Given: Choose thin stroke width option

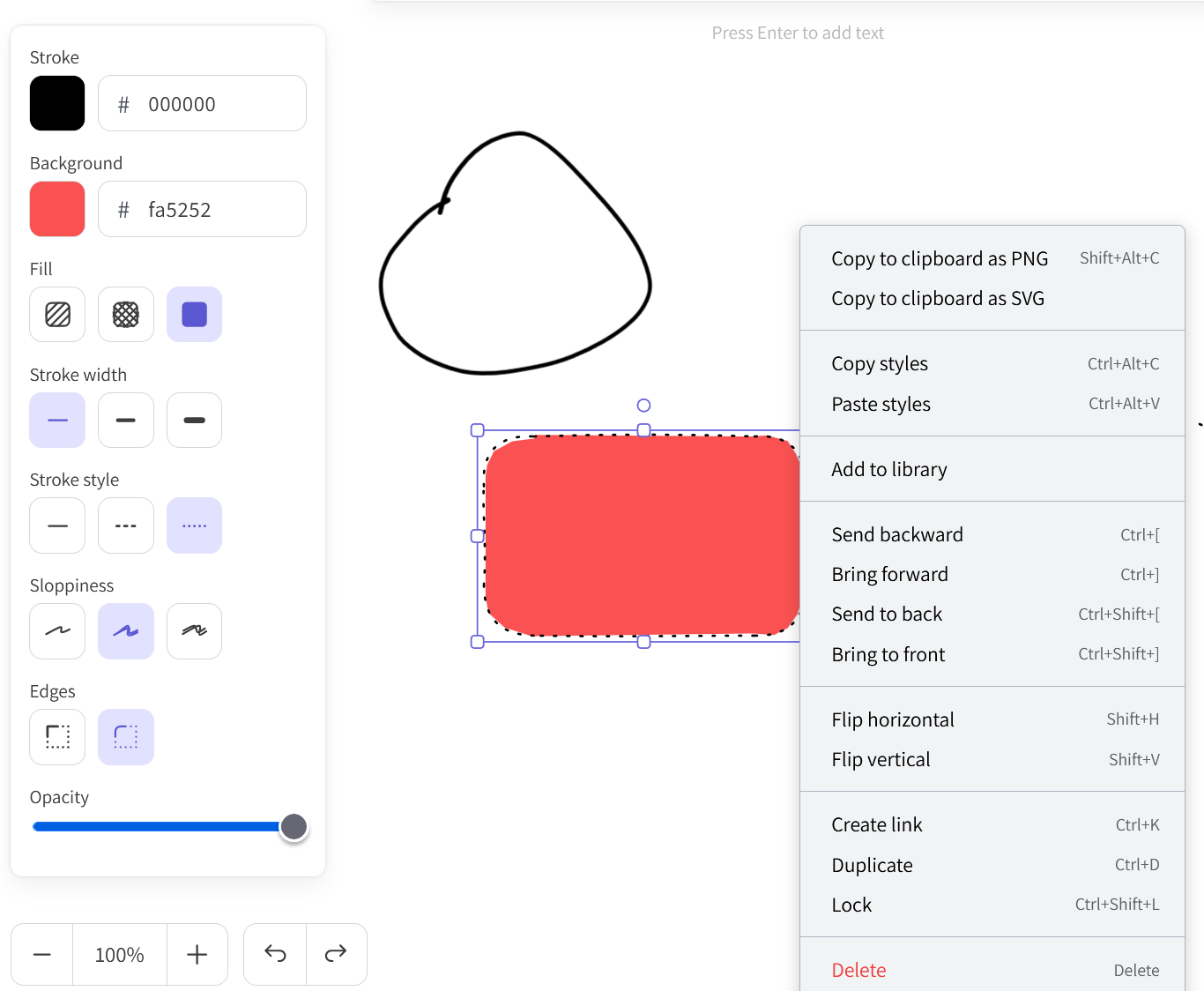Looking at the screenshot, I should tap(56, 420).
